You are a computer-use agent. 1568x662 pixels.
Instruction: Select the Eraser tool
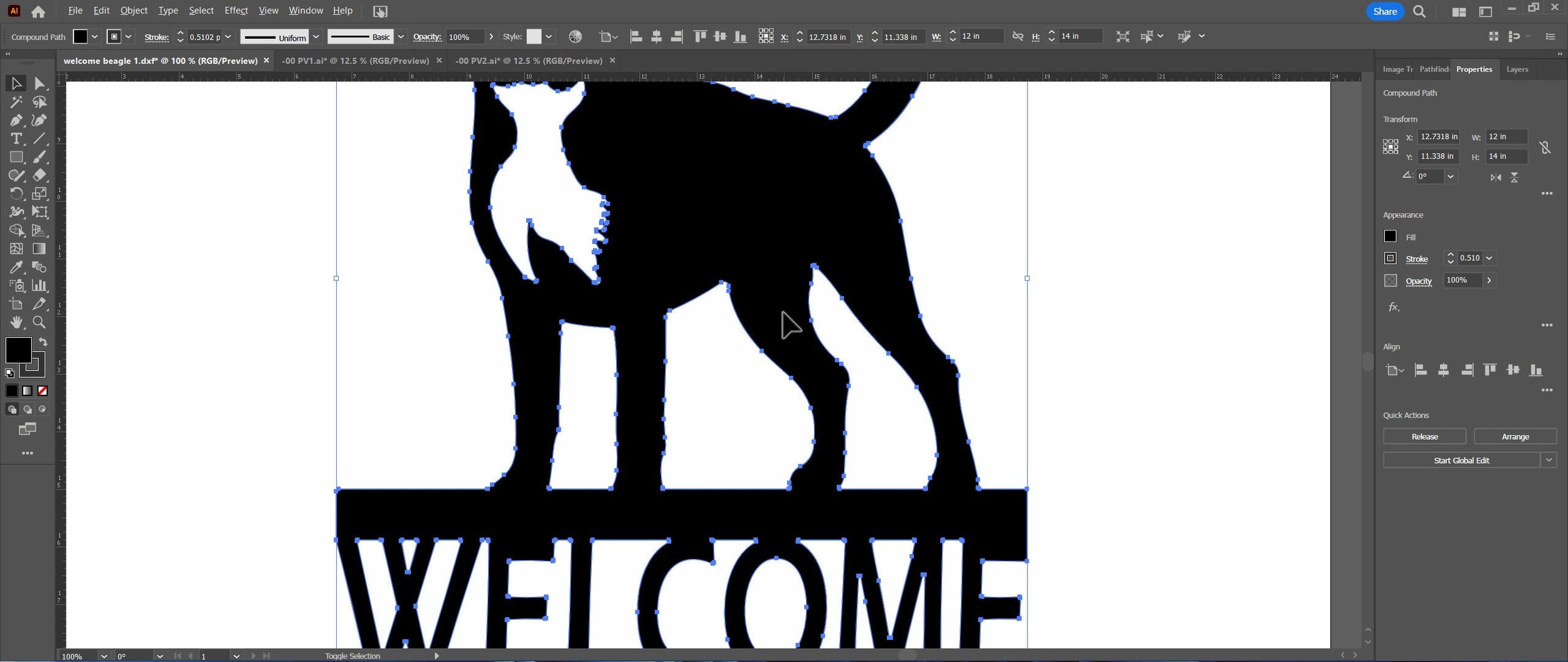40,175
